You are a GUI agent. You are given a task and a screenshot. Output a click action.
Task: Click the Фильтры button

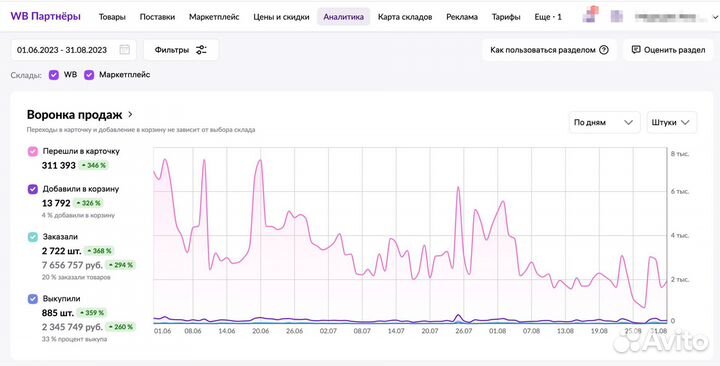[181, 50]
